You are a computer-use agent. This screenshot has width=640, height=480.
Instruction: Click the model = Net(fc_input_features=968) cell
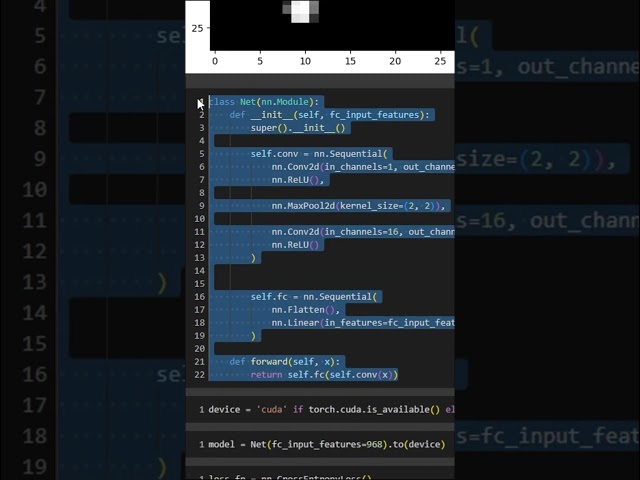point(320,444)
